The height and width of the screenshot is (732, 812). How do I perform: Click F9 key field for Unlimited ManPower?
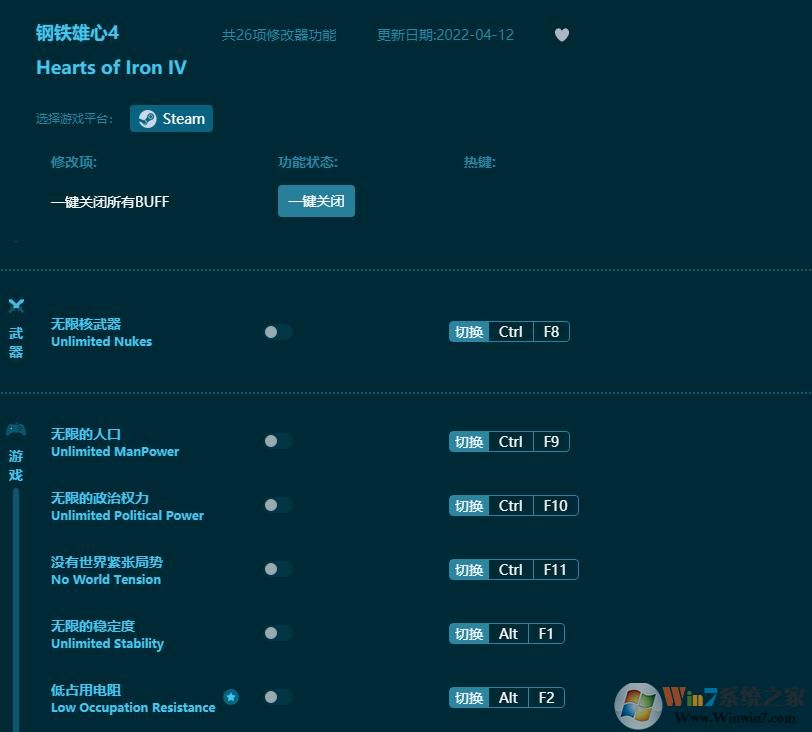tap(552, 442)
